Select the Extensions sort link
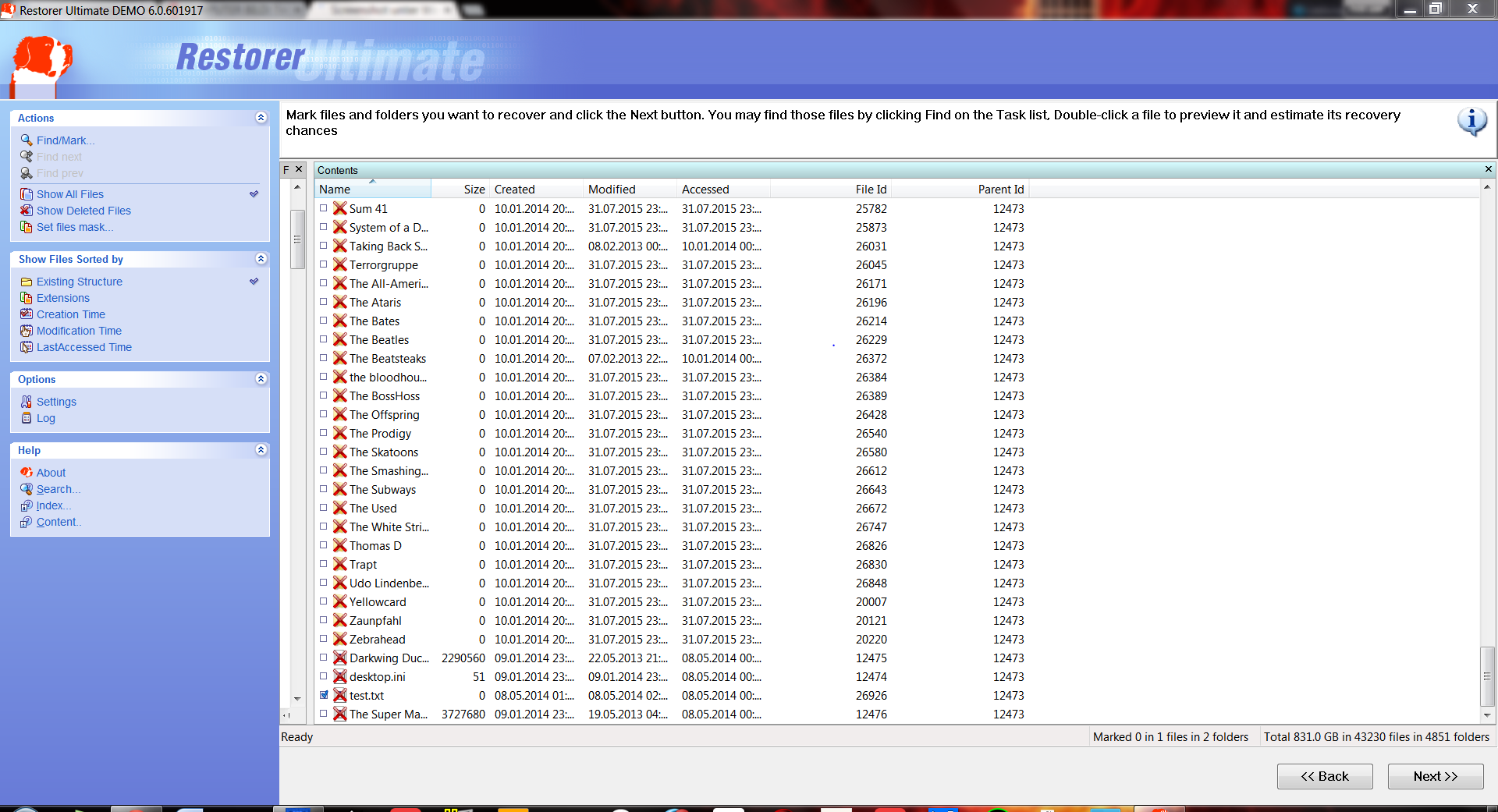This screenshot has height=812, width=1498. tap(63, 298)
